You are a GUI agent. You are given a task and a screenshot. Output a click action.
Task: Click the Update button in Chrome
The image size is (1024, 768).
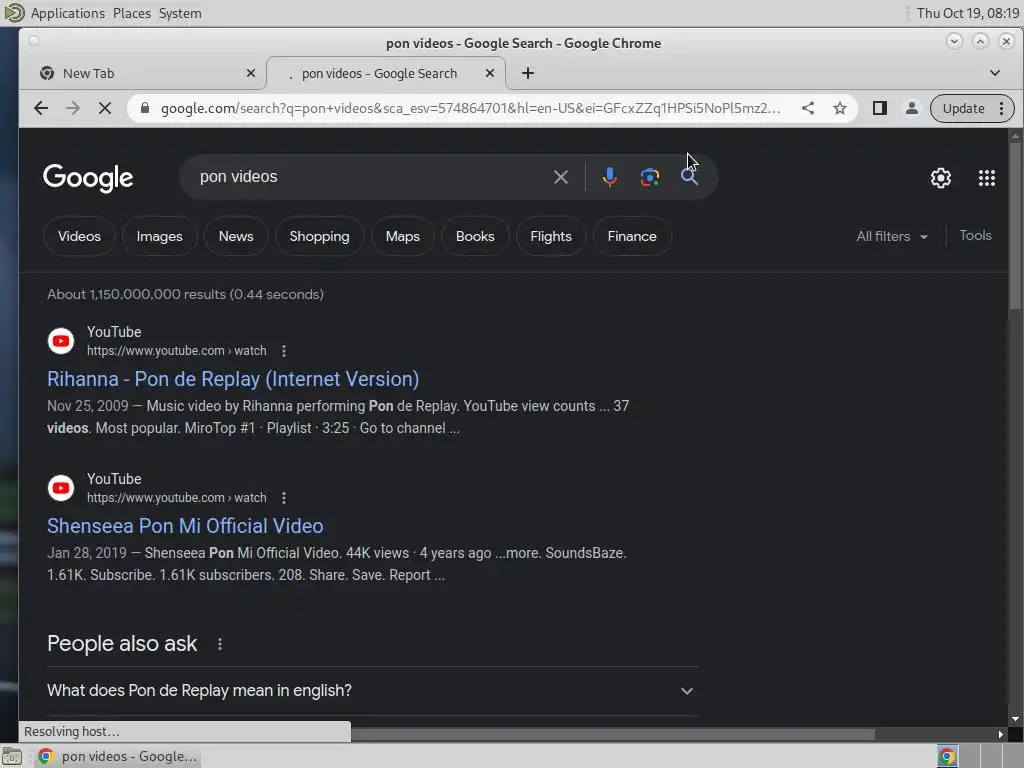click(963, 108)
